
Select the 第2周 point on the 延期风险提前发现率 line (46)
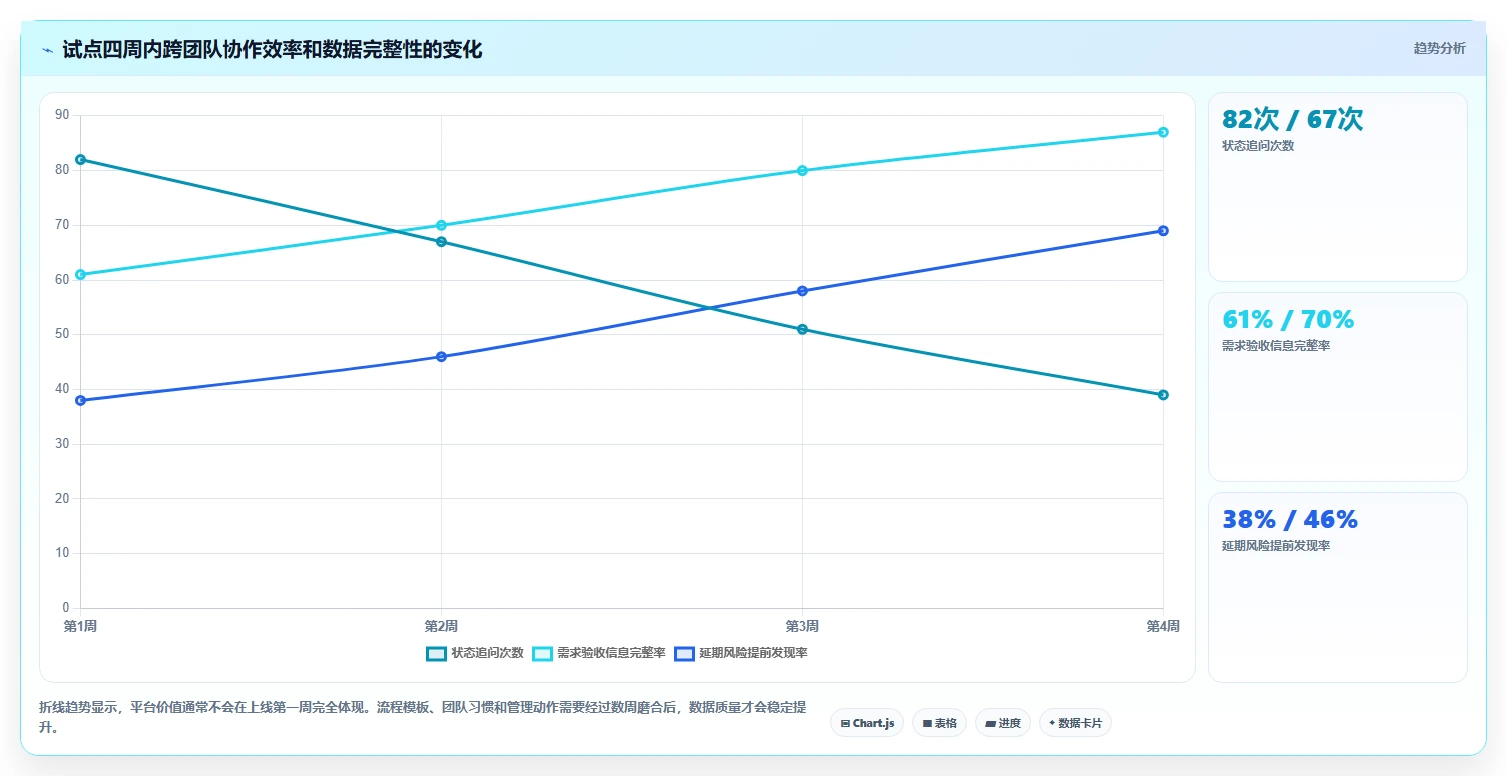pos(441,357)
